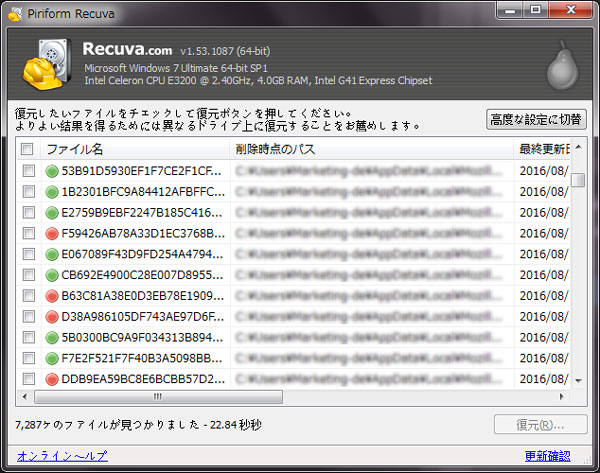Open the オンラインヘルプ link
This screenshot has width=600, height=473.
[62, 456]
